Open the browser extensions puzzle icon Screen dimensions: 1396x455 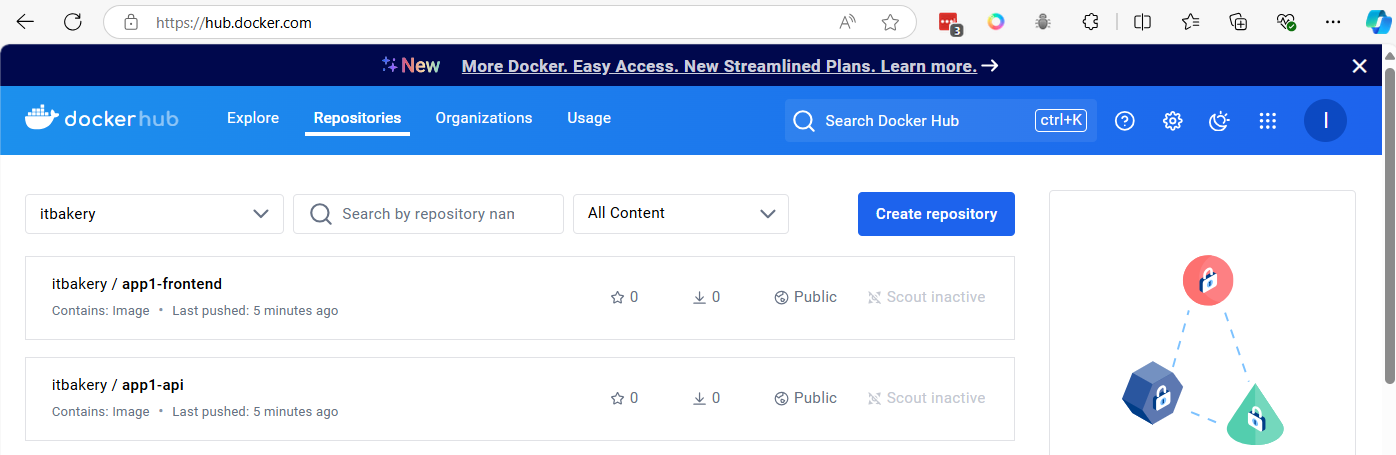coord(1091,22)
